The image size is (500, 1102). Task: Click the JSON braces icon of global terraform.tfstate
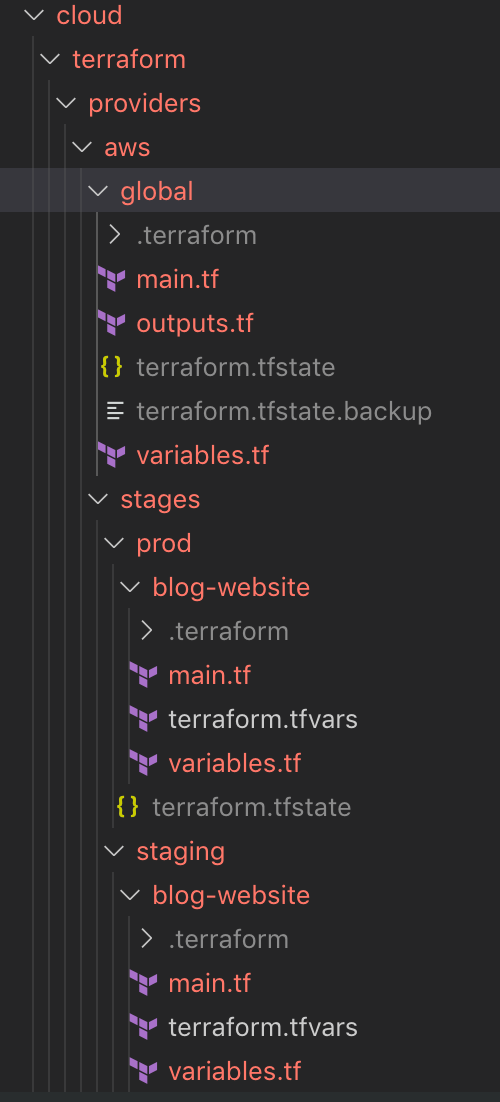(x=111, y=367)
